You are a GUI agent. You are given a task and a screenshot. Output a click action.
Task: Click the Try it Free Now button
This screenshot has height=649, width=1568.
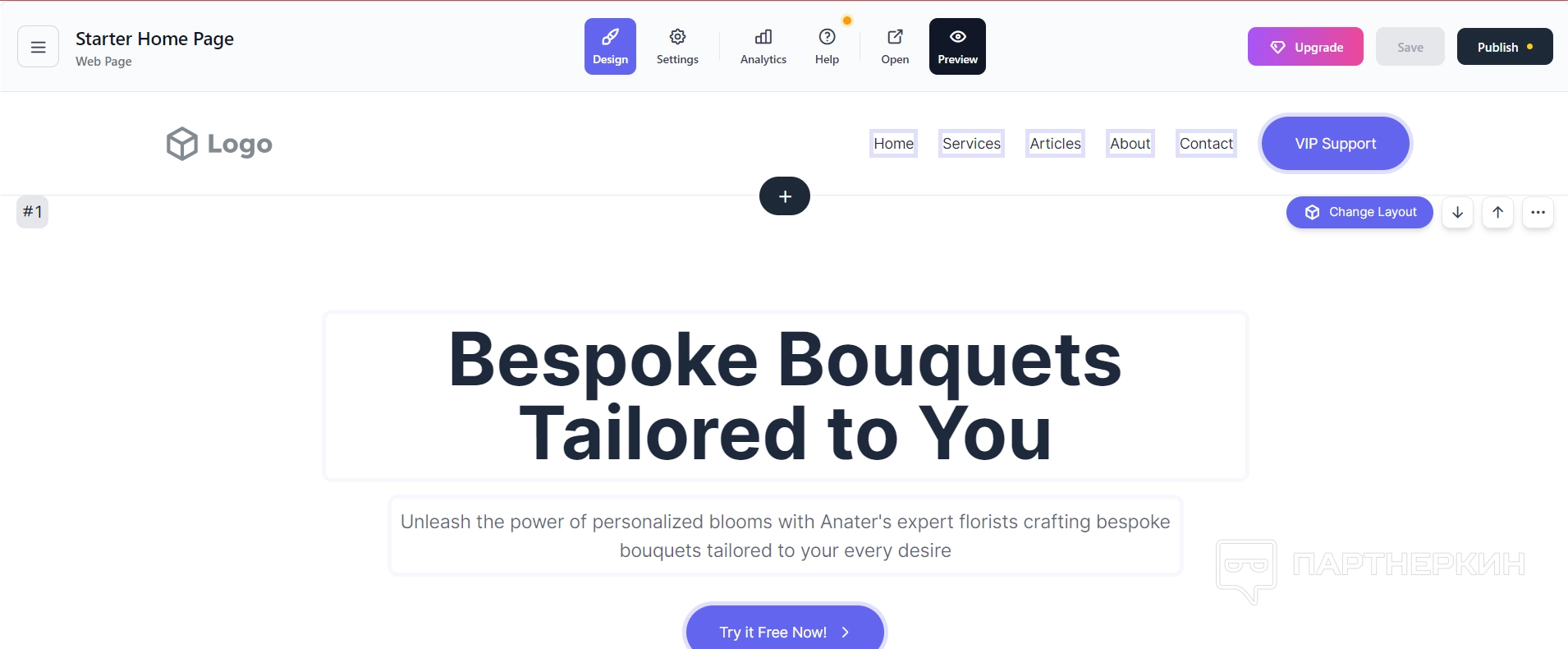785,631
